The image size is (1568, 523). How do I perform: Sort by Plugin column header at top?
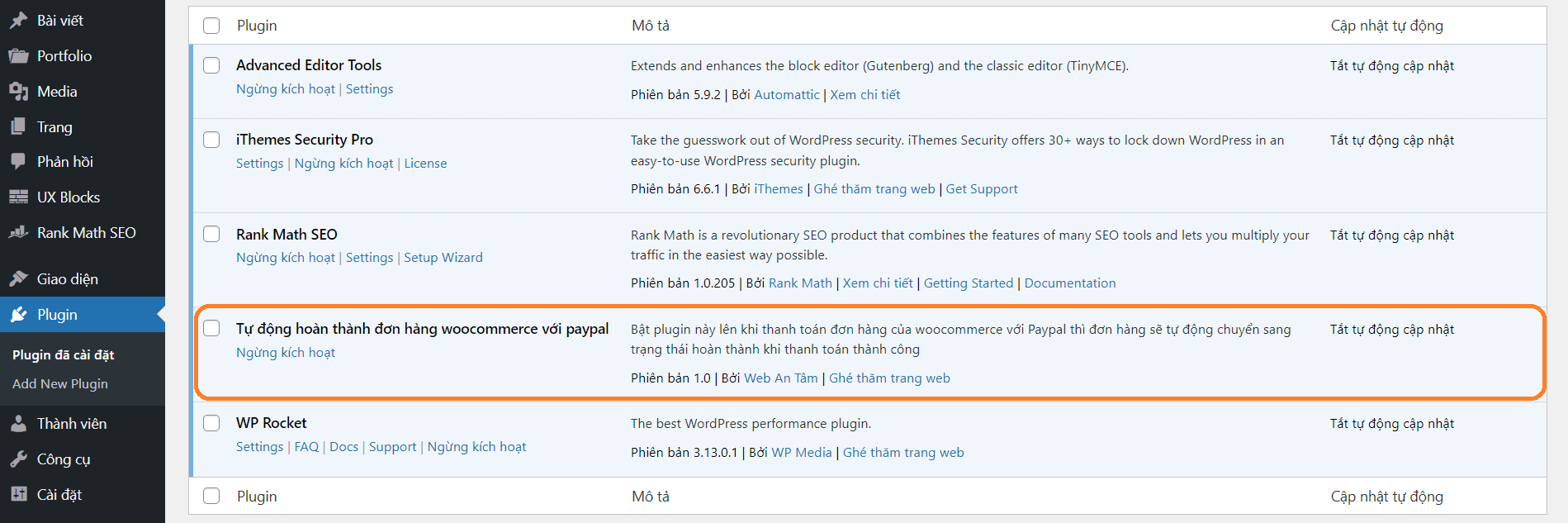pos(257,26)
